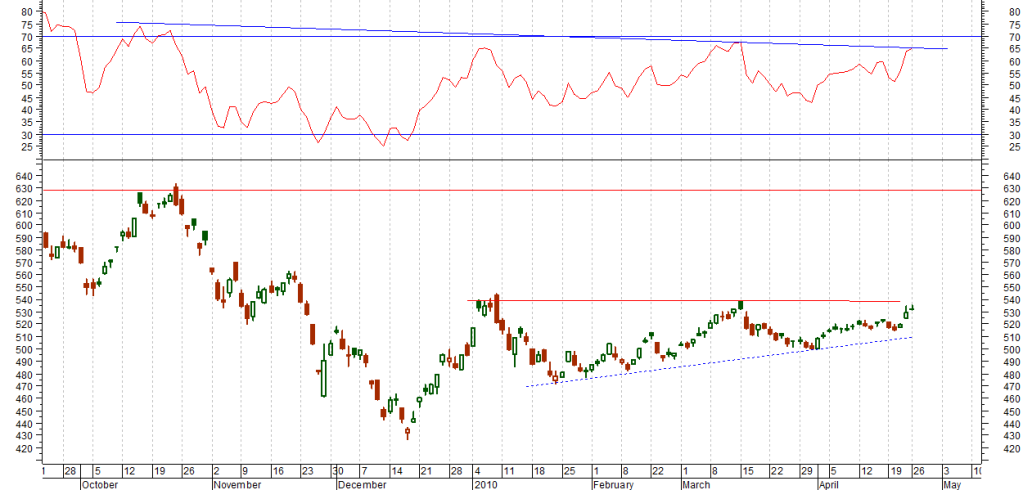This screenshot has width=1023, height=490.
Task: Select the red horizontal line near 540
Action: coord(684,301)
